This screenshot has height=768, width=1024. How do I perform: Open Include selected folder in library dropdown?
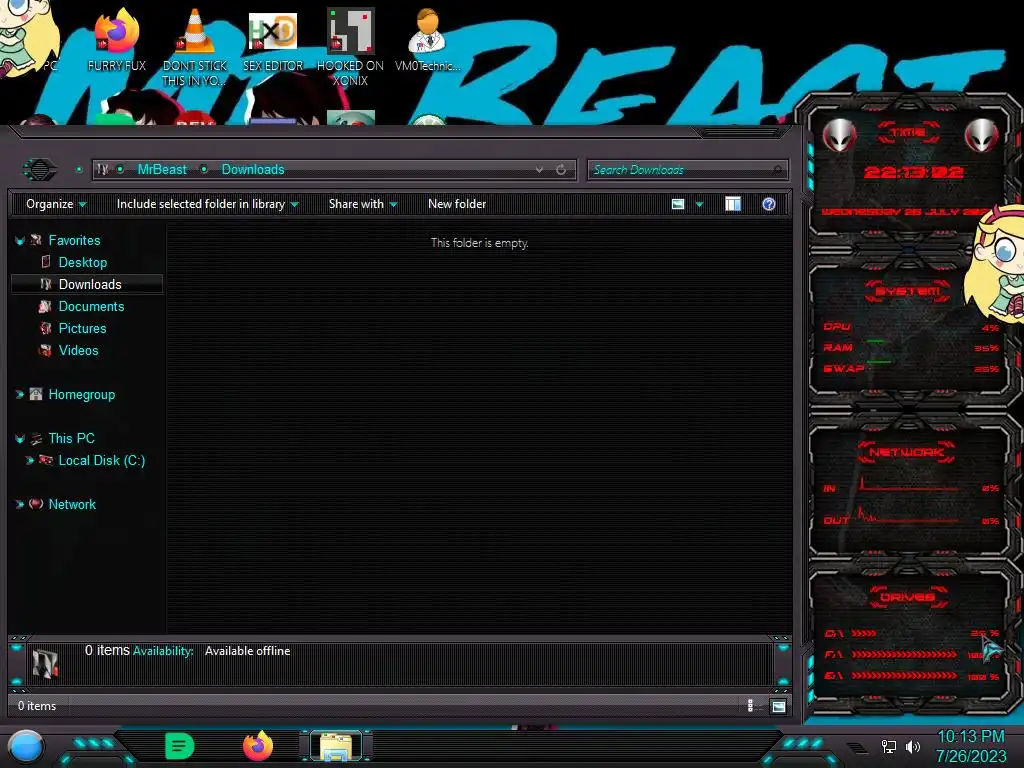[208, 204]
